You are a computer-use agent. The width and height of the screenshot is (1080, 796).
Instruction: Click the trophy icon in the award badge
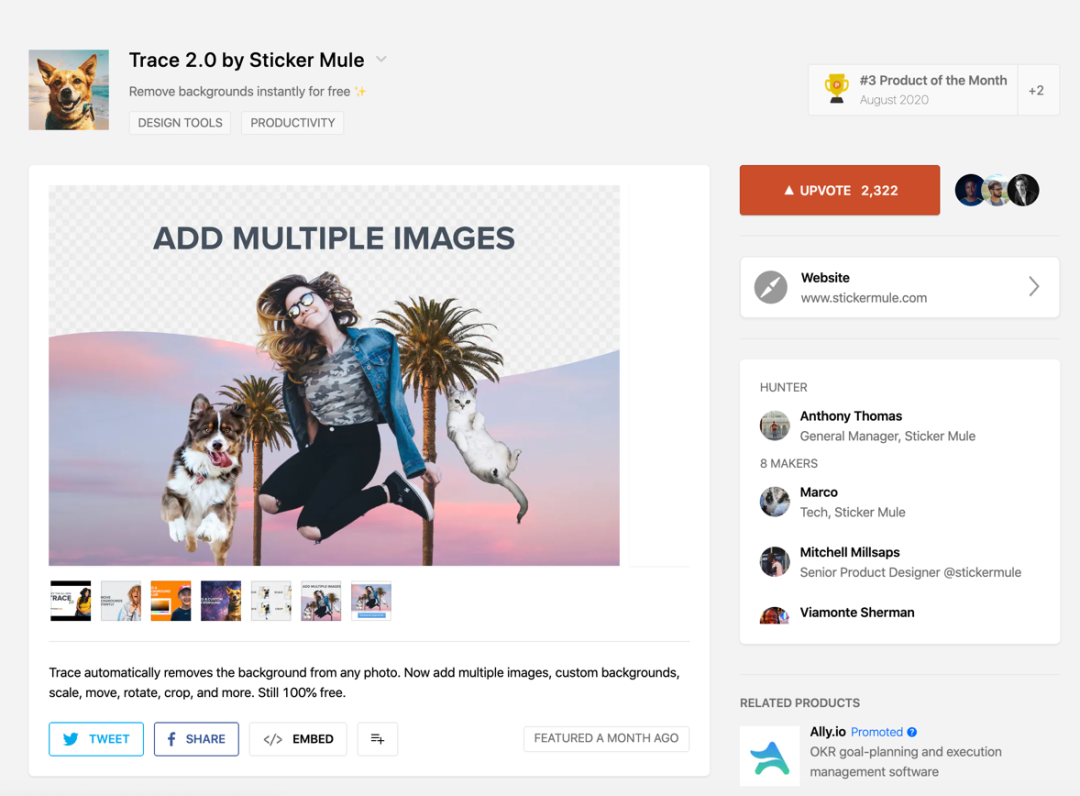click(x=836, y=90)
